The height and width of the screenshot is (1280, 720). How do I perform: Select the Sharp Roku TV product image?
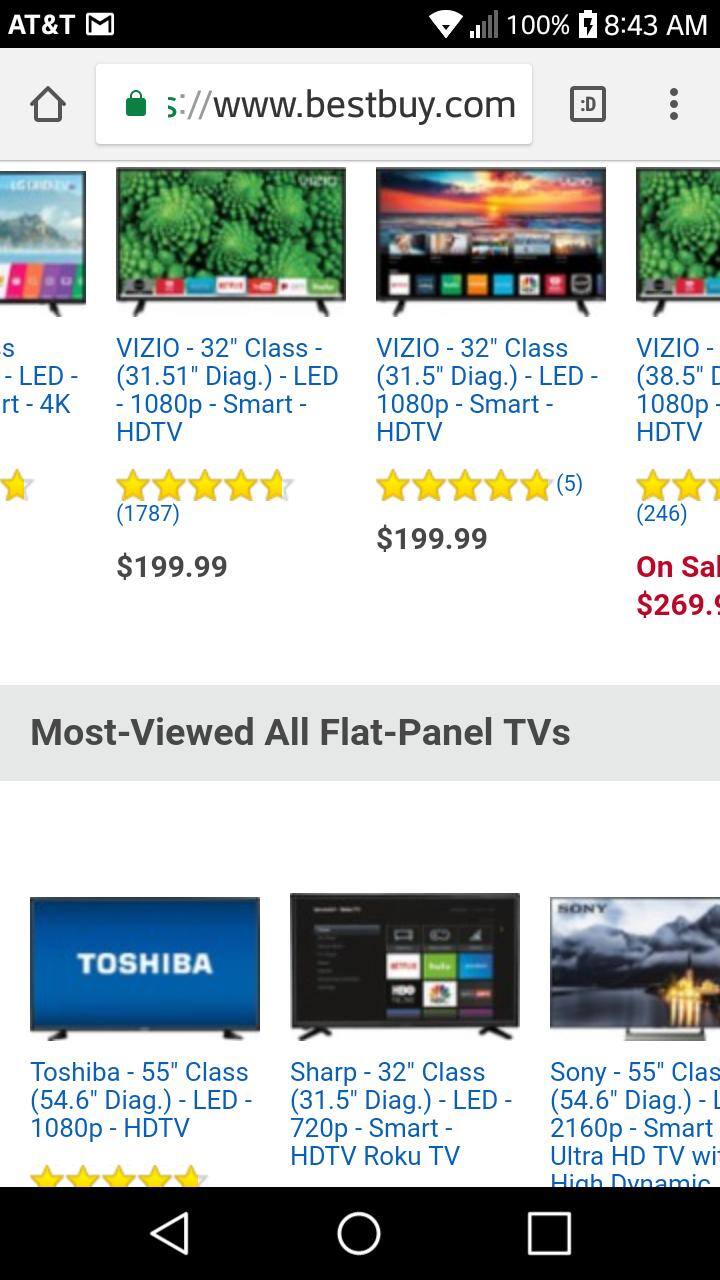(x=405, y=966)
